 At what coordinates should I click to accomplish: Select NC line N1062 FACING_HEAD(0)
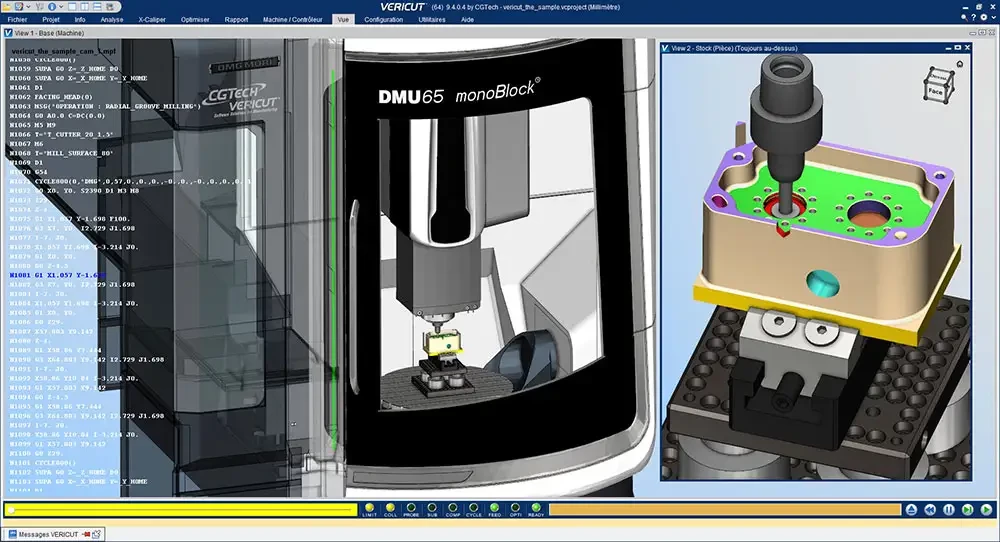[51, 97]
